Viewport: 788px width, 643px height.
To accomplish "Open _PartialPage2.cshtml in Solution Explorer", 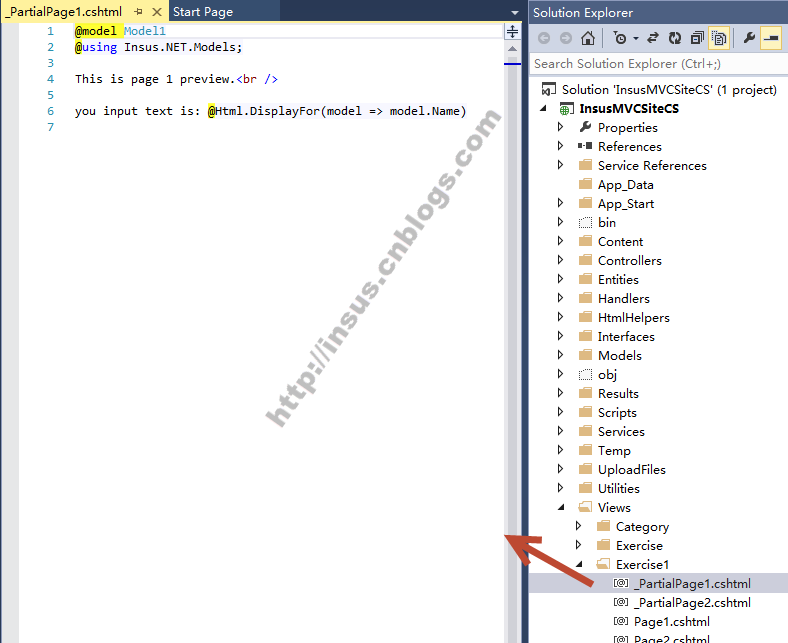I will pyautogui.click(x=692, y=603).
